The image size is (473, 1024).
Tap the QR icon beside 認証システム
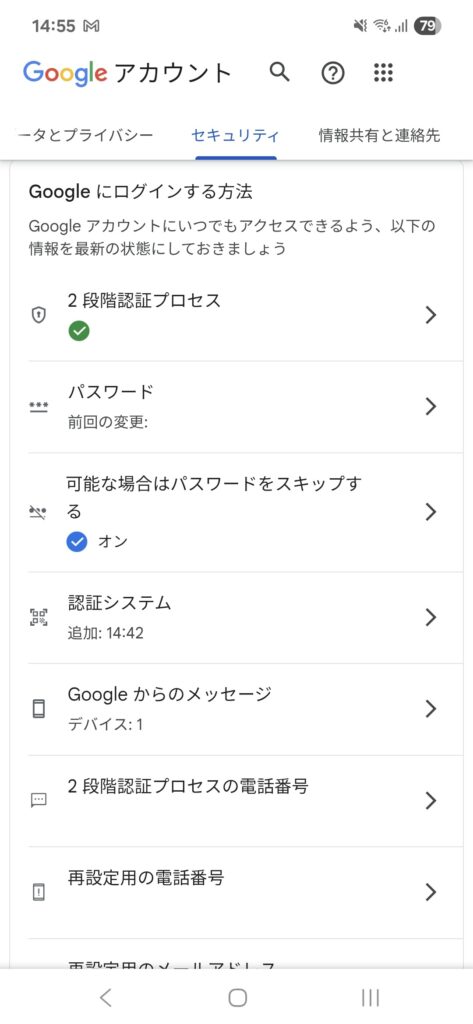(39, 617)
